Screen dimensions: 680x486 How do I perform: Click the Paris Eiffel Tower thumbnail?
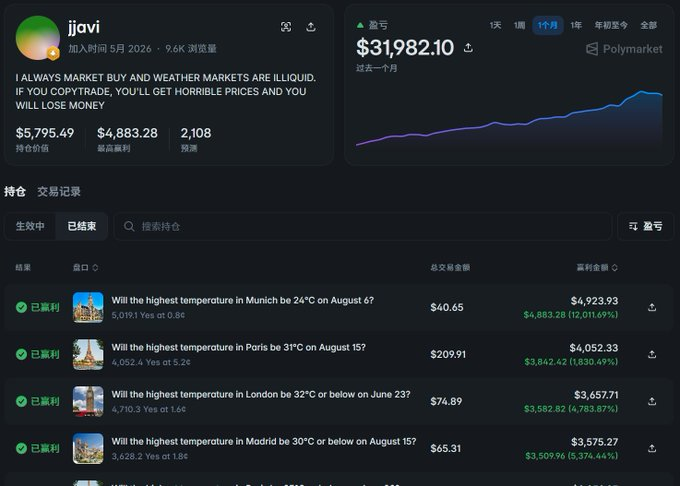tap(88, 354)
